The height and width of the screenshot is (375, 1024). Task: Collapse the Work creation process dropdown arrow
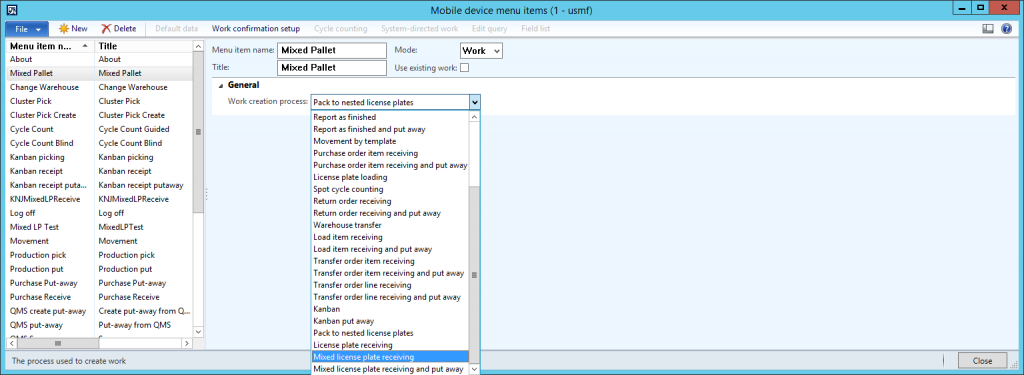(475, 102)
